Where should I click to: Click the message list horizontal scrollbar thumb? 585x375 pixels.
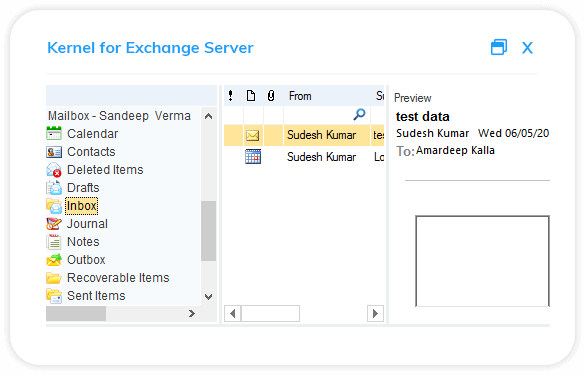pyautogui.click(x=270, y=313)
